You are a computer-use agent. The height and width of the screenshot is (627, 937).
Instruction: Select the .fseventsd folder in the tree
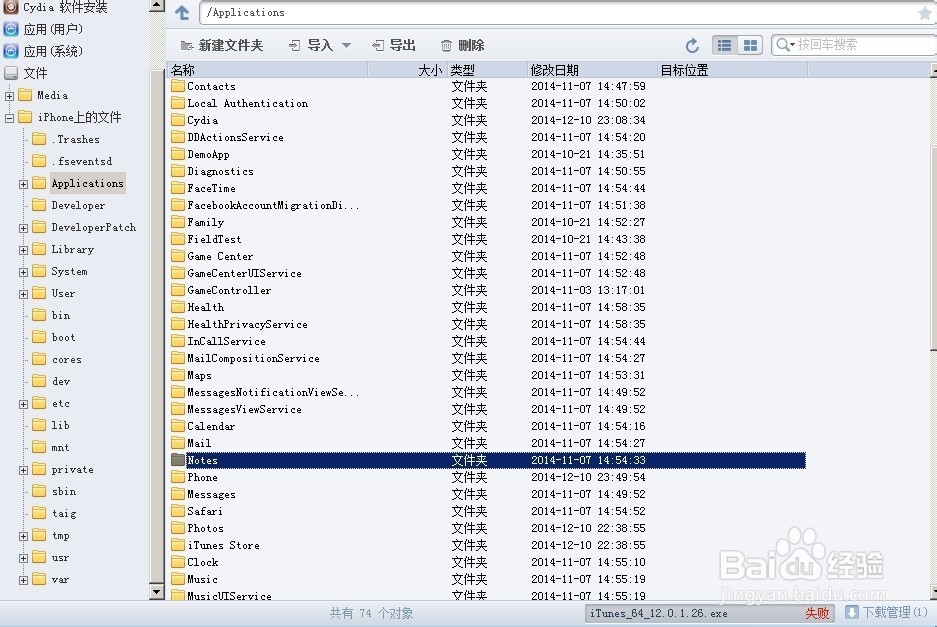coord(72,161)
